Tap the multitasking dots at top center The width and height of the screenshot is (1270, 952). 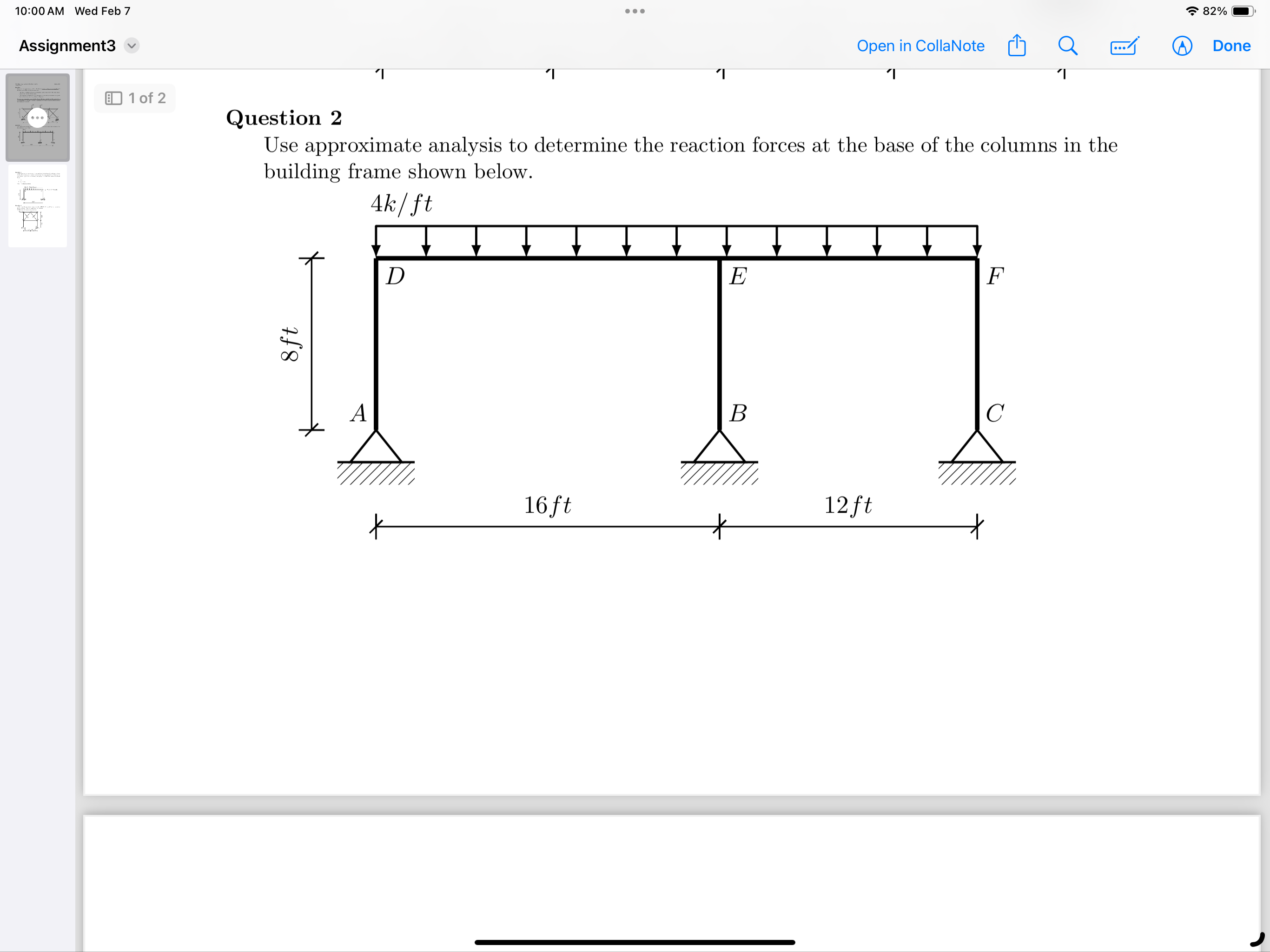point(635,10)
